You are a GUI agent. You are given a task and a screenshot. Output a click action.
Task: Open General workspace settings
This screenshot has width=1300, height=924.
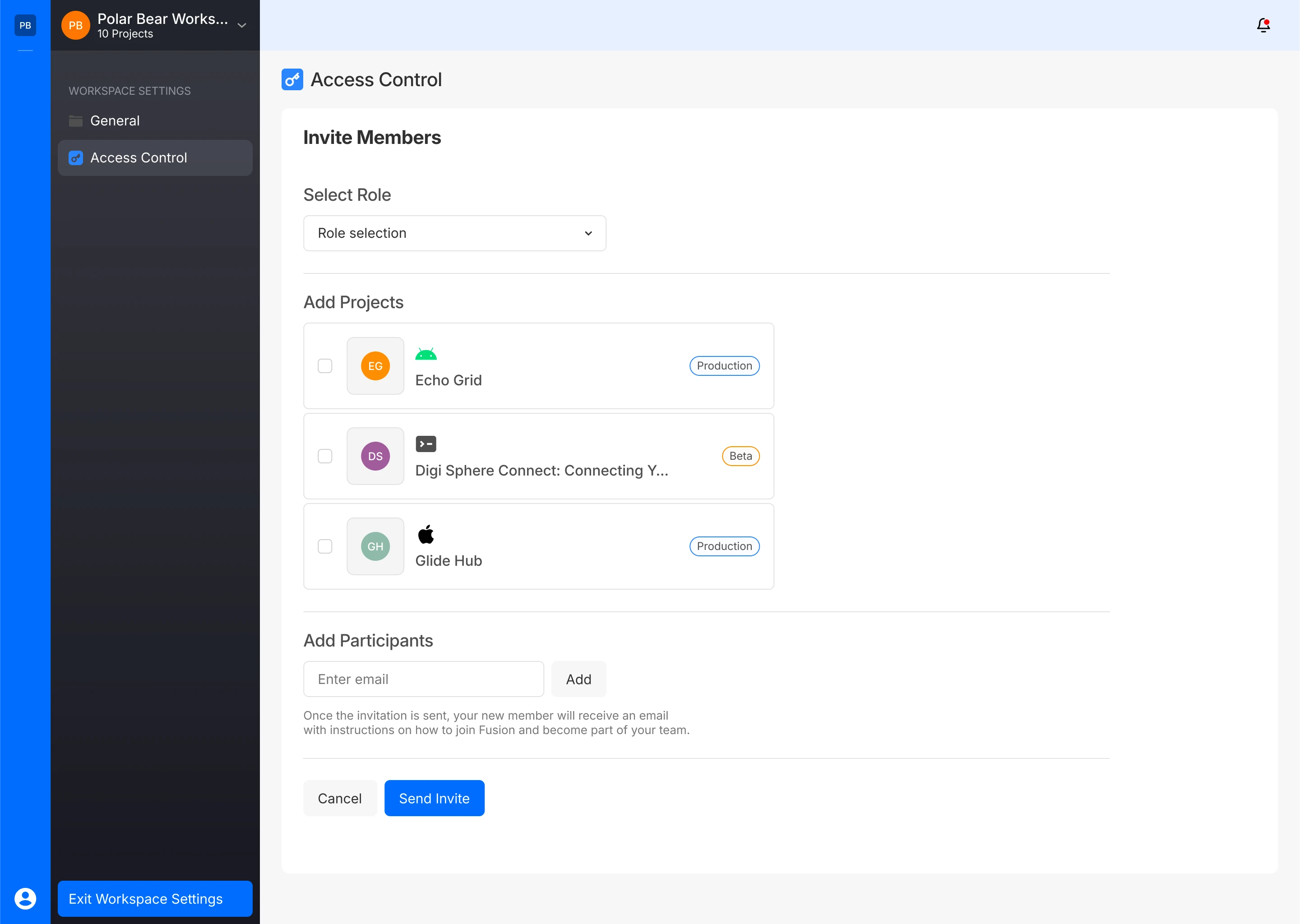coord(115,120)
